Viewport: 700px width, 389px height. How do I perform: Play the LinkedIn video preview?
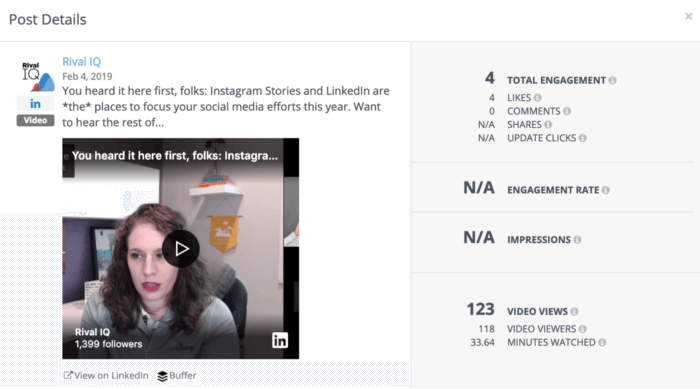pyautogui.click(x=180, y=249)
